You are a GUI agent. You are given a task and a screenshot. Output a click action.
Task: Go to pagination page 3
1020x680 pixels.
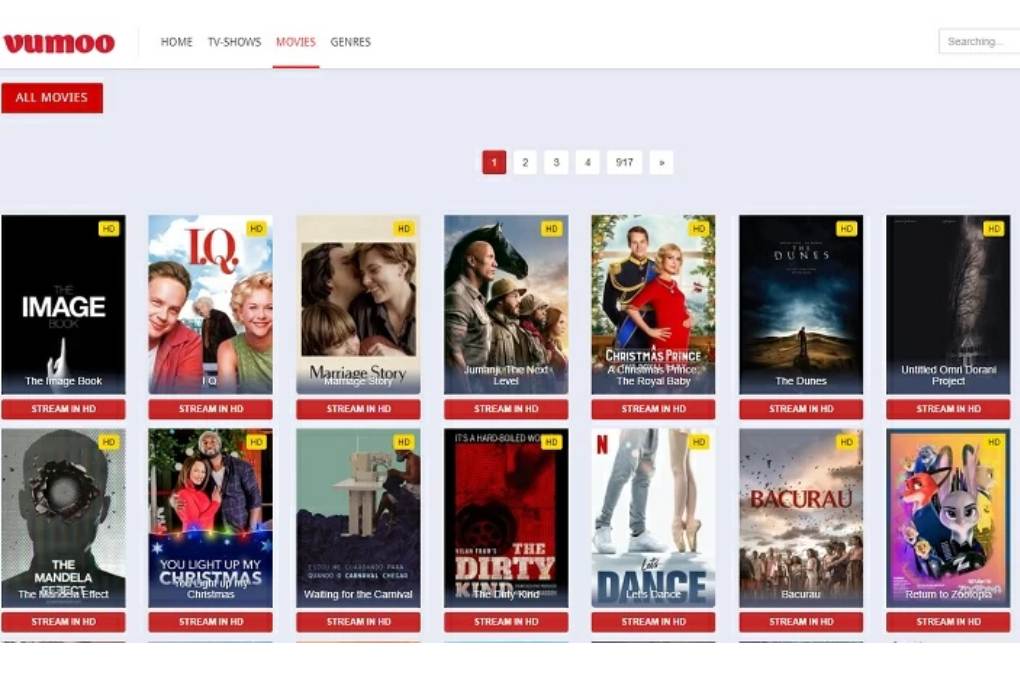tap(556, 162)
